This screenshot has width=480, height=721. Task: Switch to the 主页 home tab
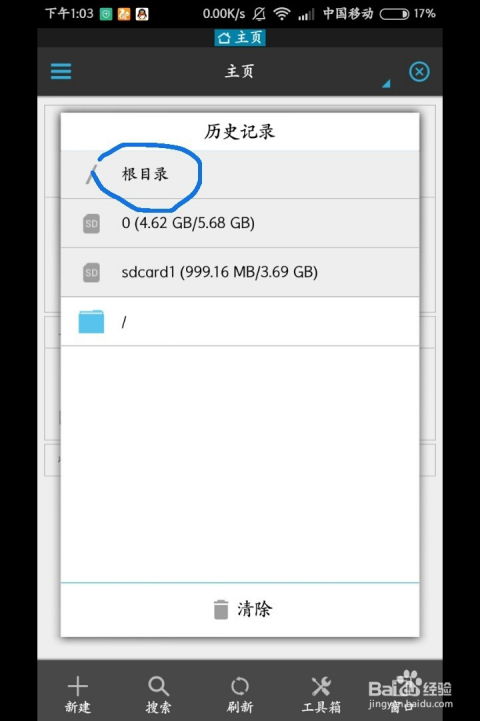240,38
